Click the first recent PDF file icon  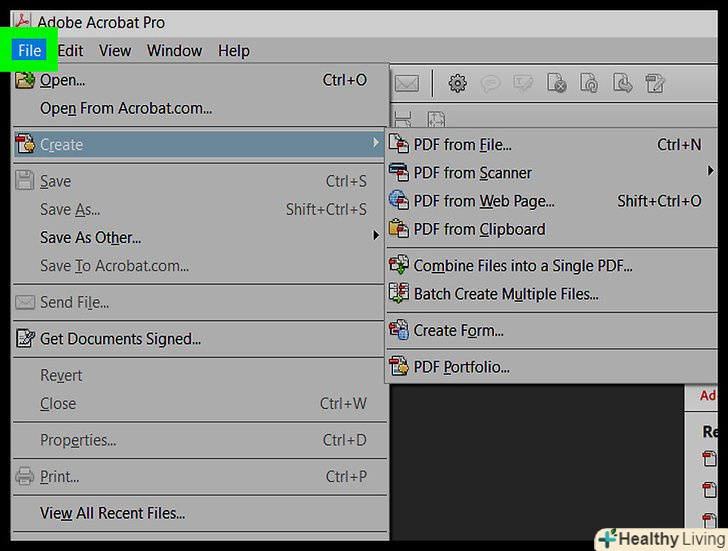coord(709,458)
